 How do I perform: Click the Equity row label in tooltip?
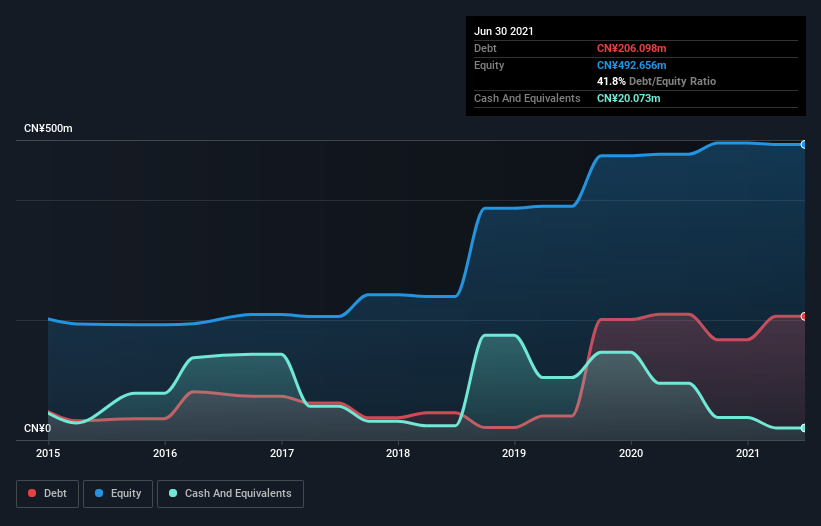(489, 65)
